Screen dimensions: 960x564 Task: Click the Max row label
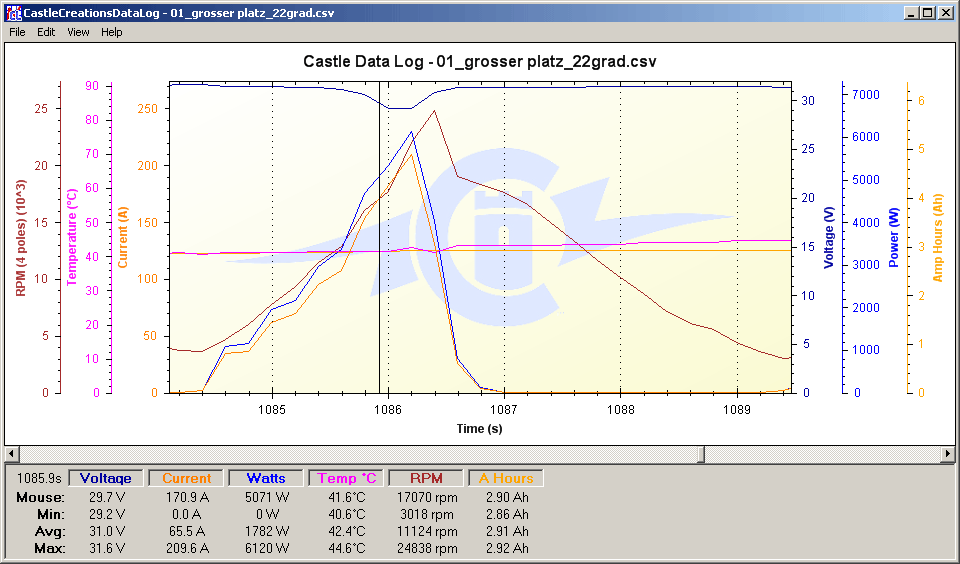pos(49,549)
